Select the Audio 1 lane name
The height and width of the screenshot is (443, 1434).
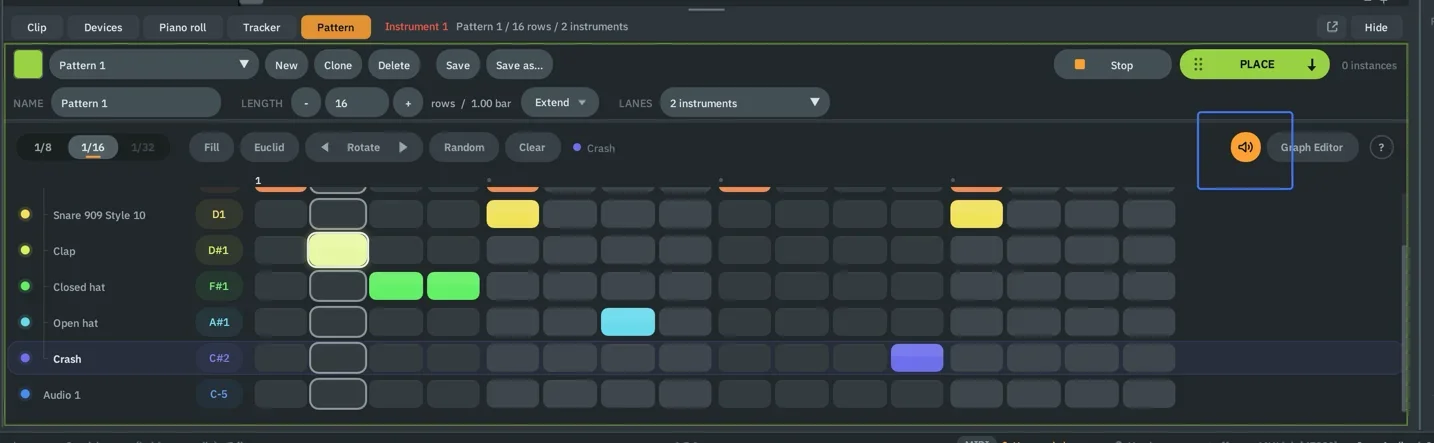click(62, 395)
